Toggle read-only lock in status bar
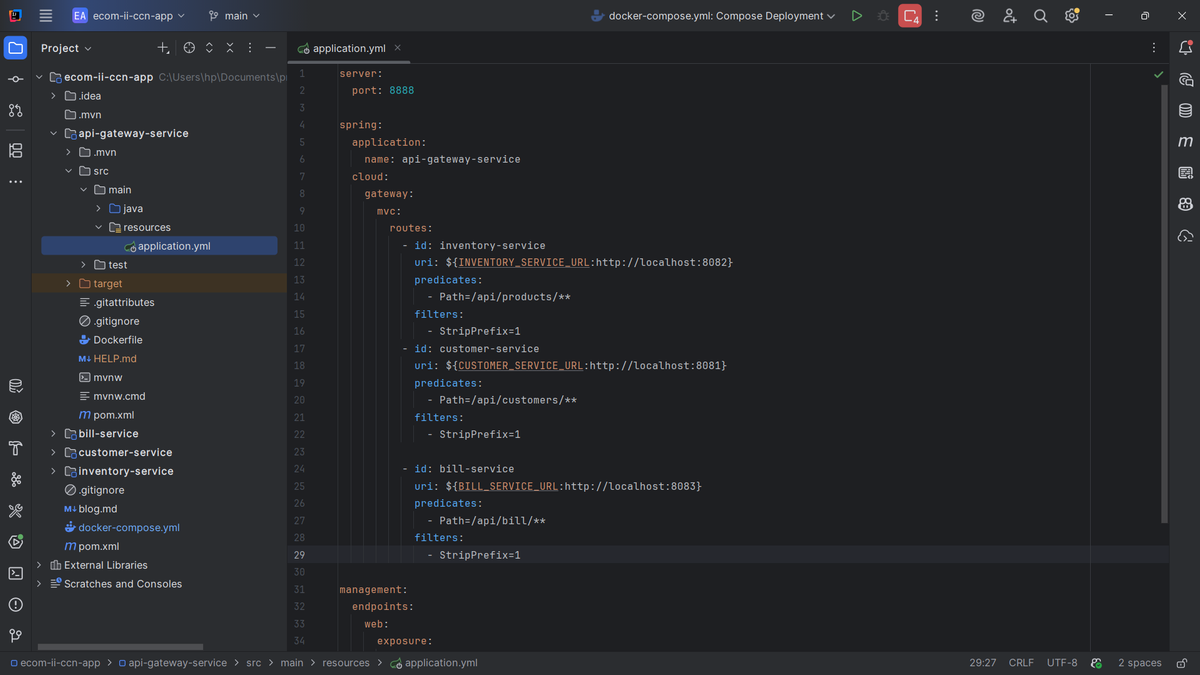Viewport: 1200px width, 675px height. pos(1182,663)
